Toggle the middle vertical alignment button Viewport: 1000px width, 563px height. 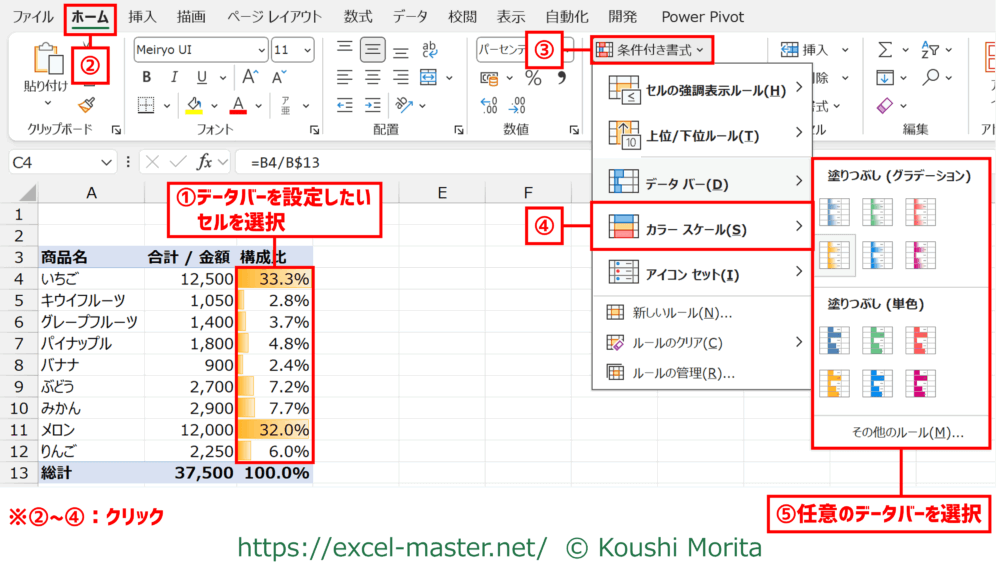374,49
